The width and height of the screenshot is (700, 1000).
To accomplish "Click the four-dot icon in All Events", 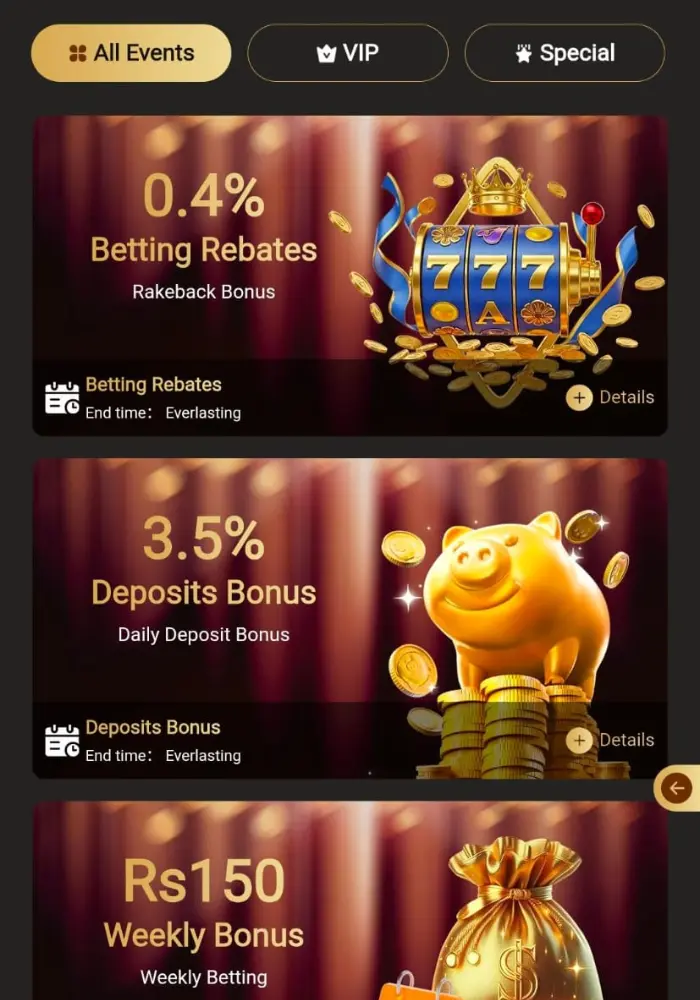I will [78, 54].
